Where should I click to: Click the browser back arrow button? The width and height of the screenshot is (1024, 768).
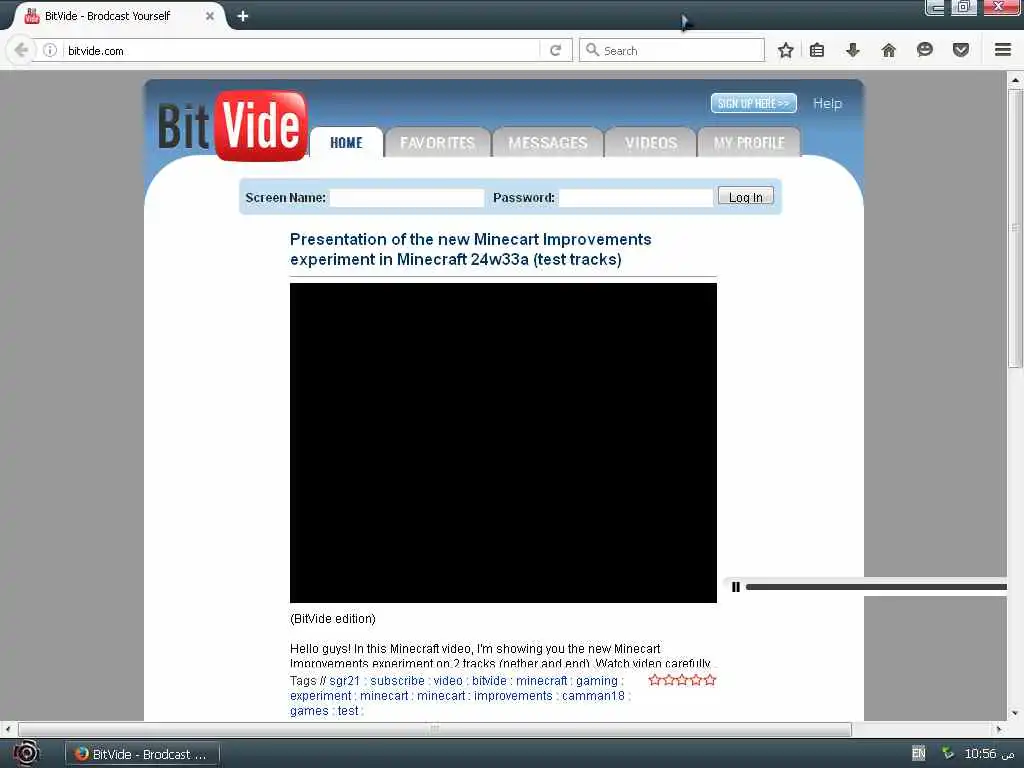click(x=21, y=50)
